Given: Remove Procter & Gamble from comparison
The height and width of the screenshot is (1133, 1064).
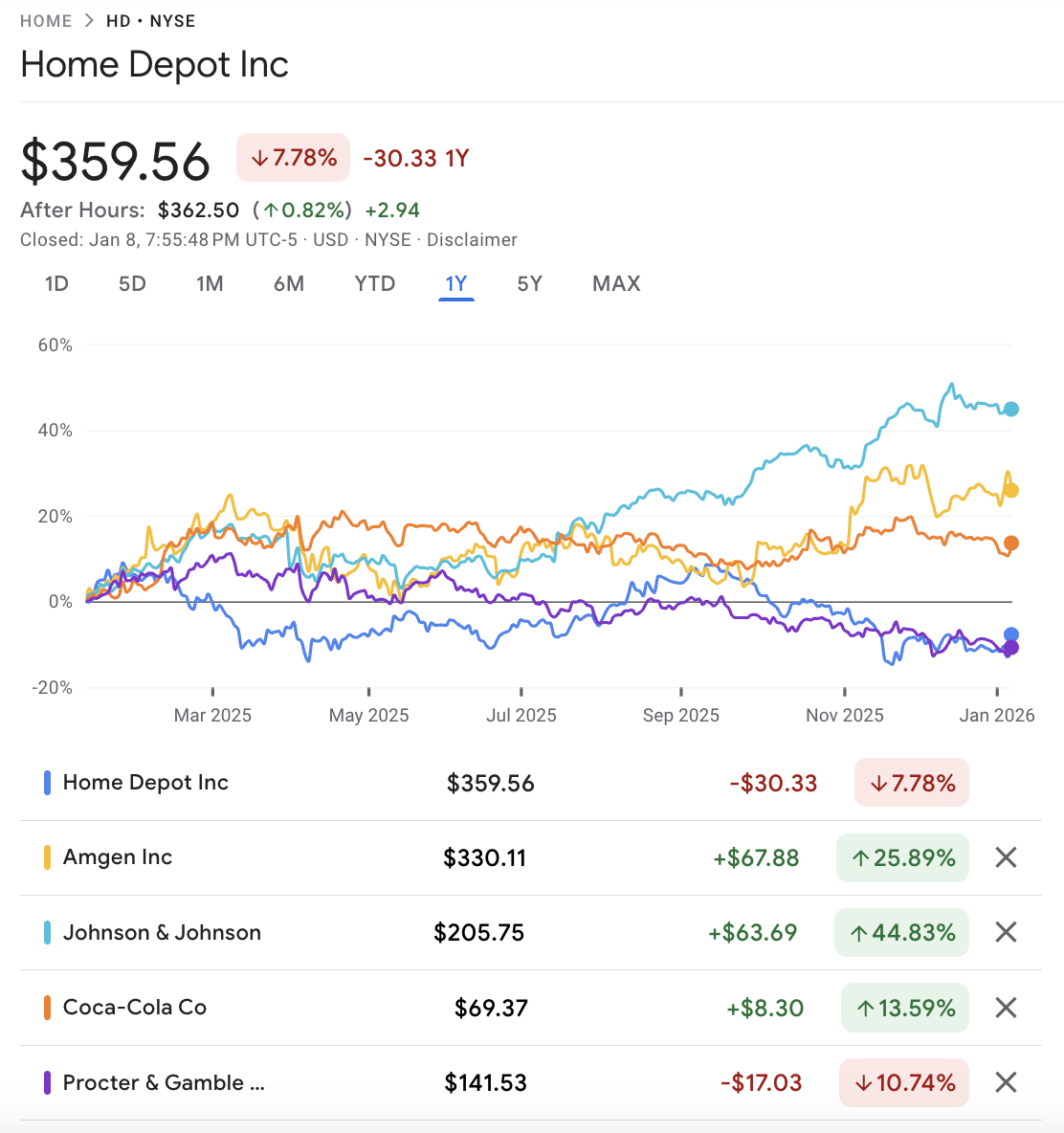Looking at the screenshot, I should pos(1006,1082).
